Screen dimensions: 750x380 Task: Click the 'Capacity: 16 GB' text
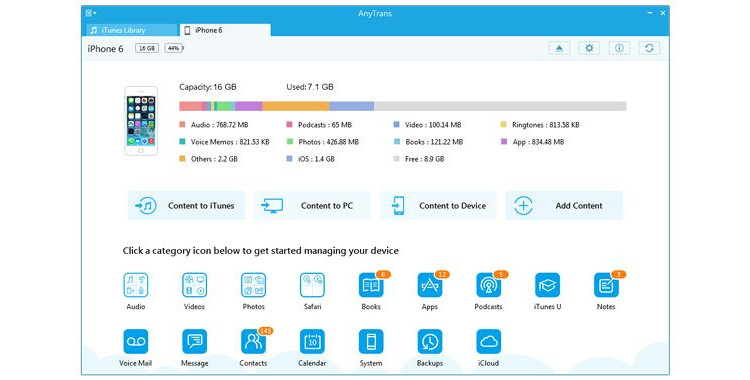click(x=208, y=87)
